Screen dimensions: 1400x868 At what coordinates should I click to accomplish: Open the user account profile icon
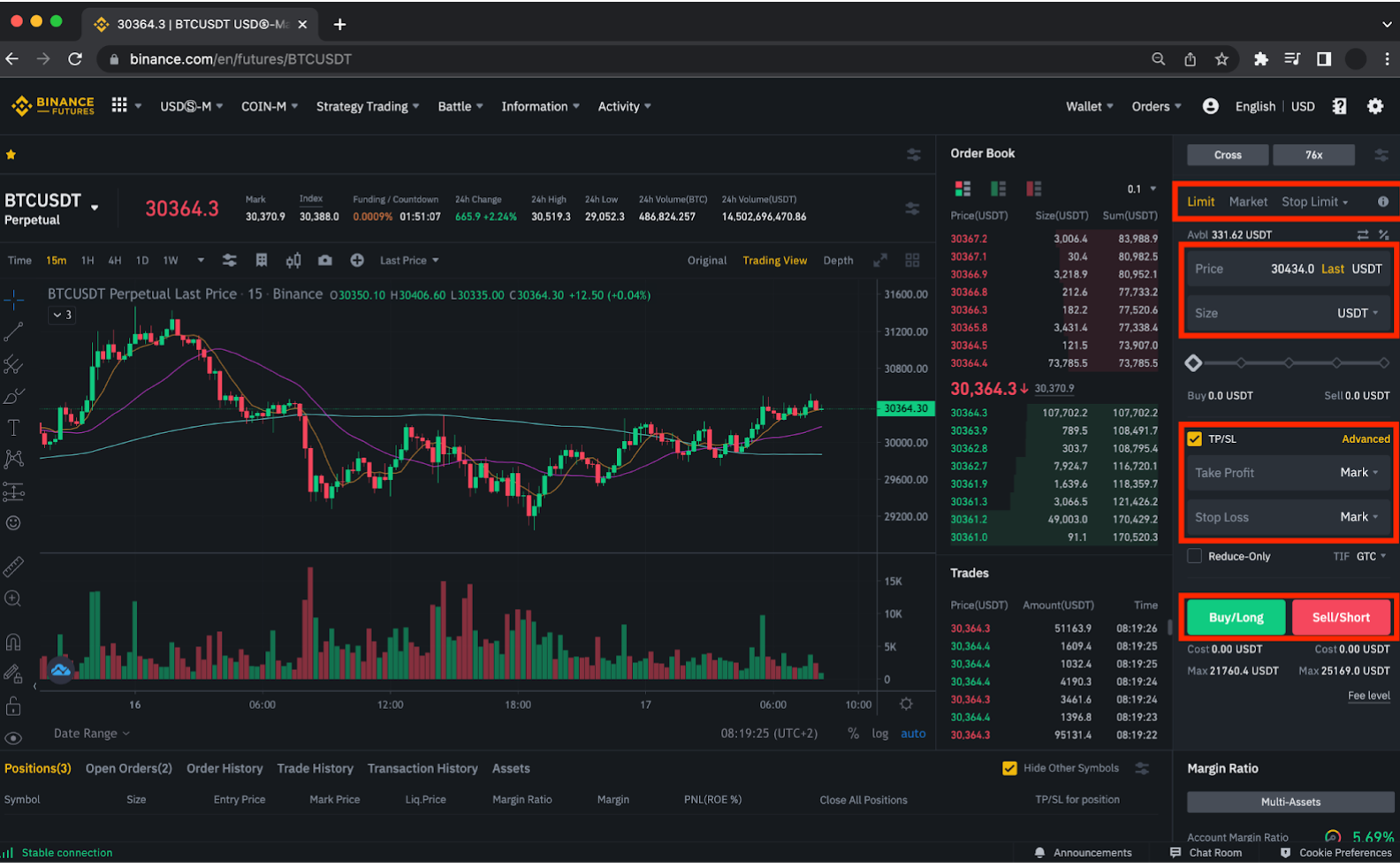click(x=1211, y=106)
